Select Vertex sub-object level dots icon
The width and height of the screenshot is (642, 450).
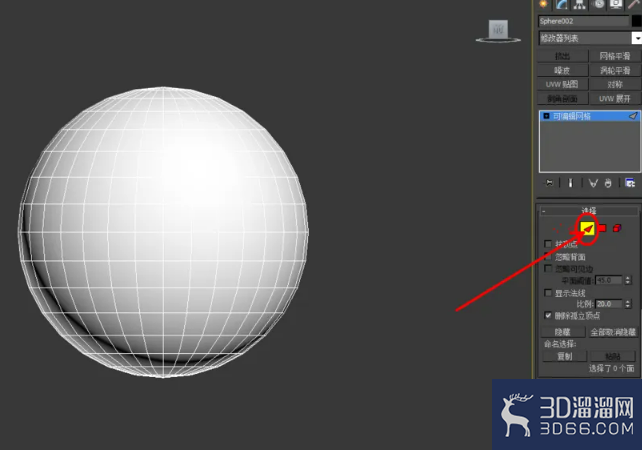tap(558, 228)
